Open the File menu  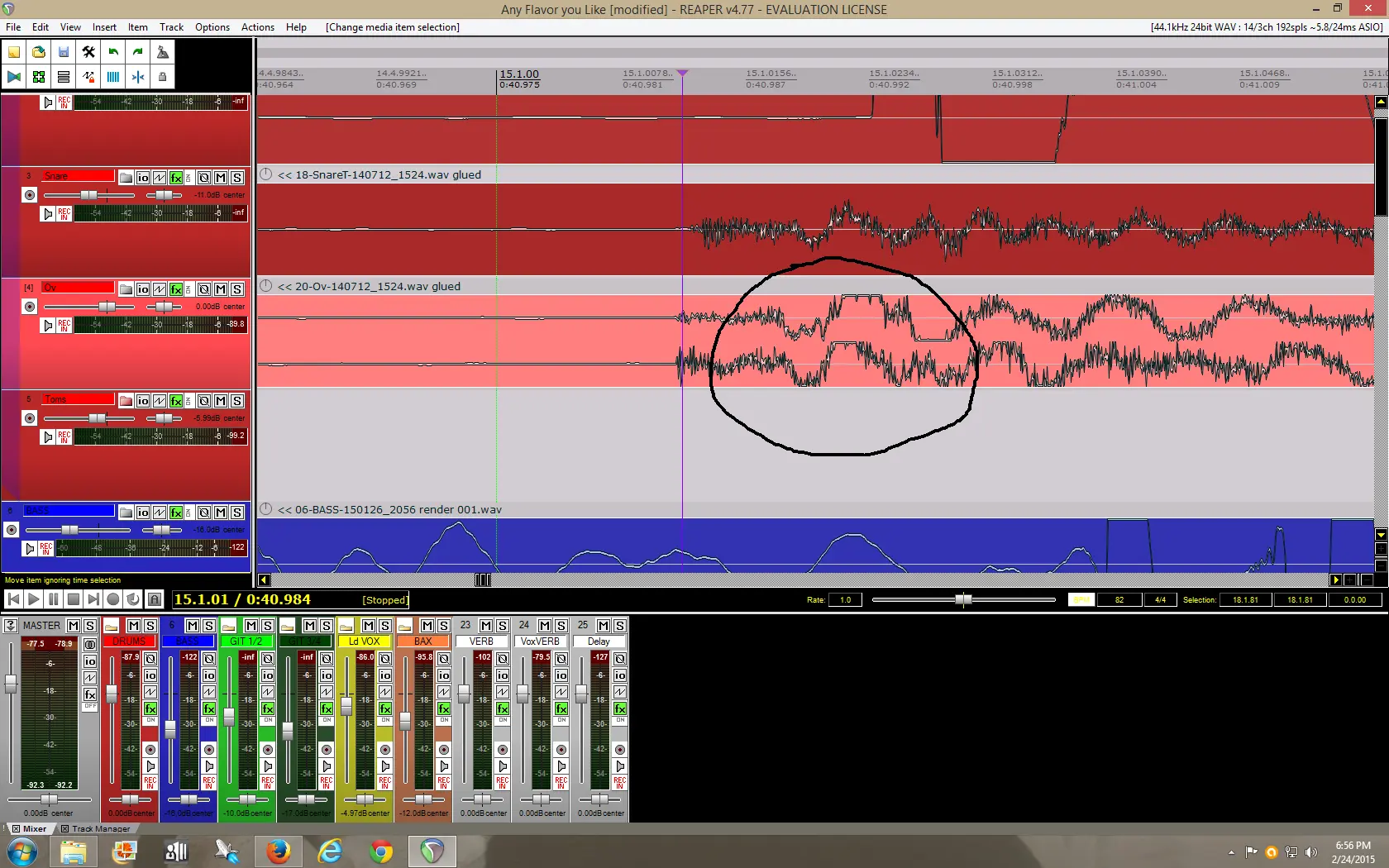coord(13,27)
